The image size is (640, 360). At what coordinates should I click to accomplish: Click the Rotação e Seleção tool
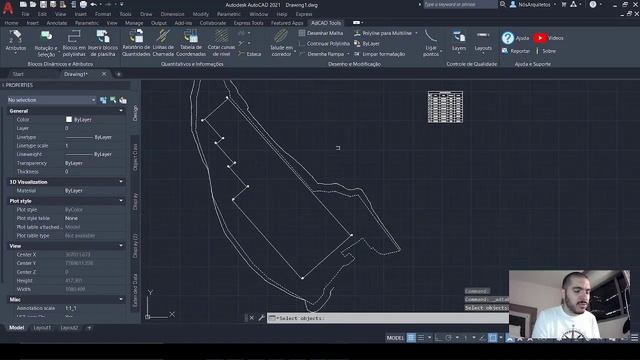pos(46,43)
